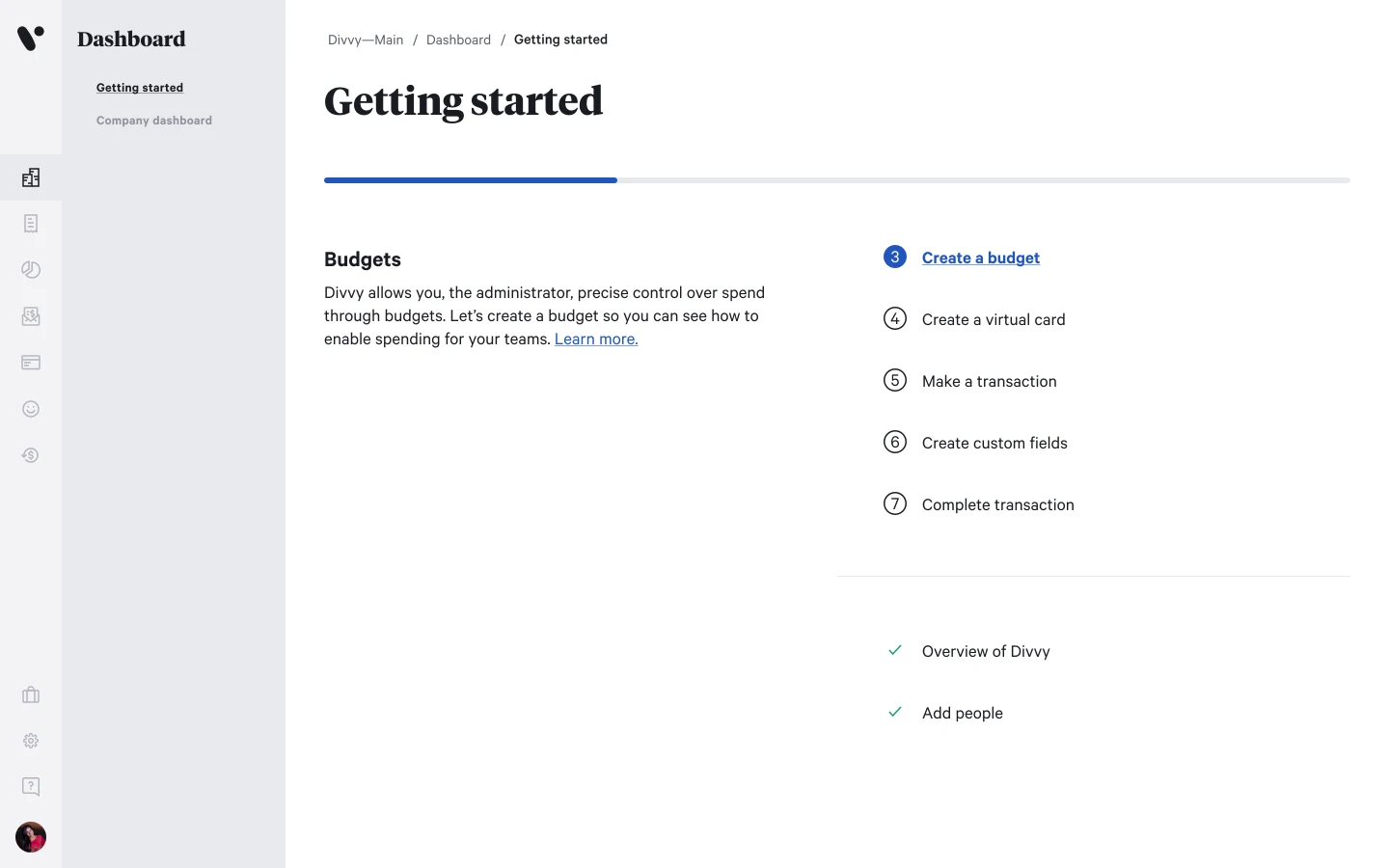Select Company dashboard in the sidebar menu
The image size is (1389, 868).
[154, 121]
